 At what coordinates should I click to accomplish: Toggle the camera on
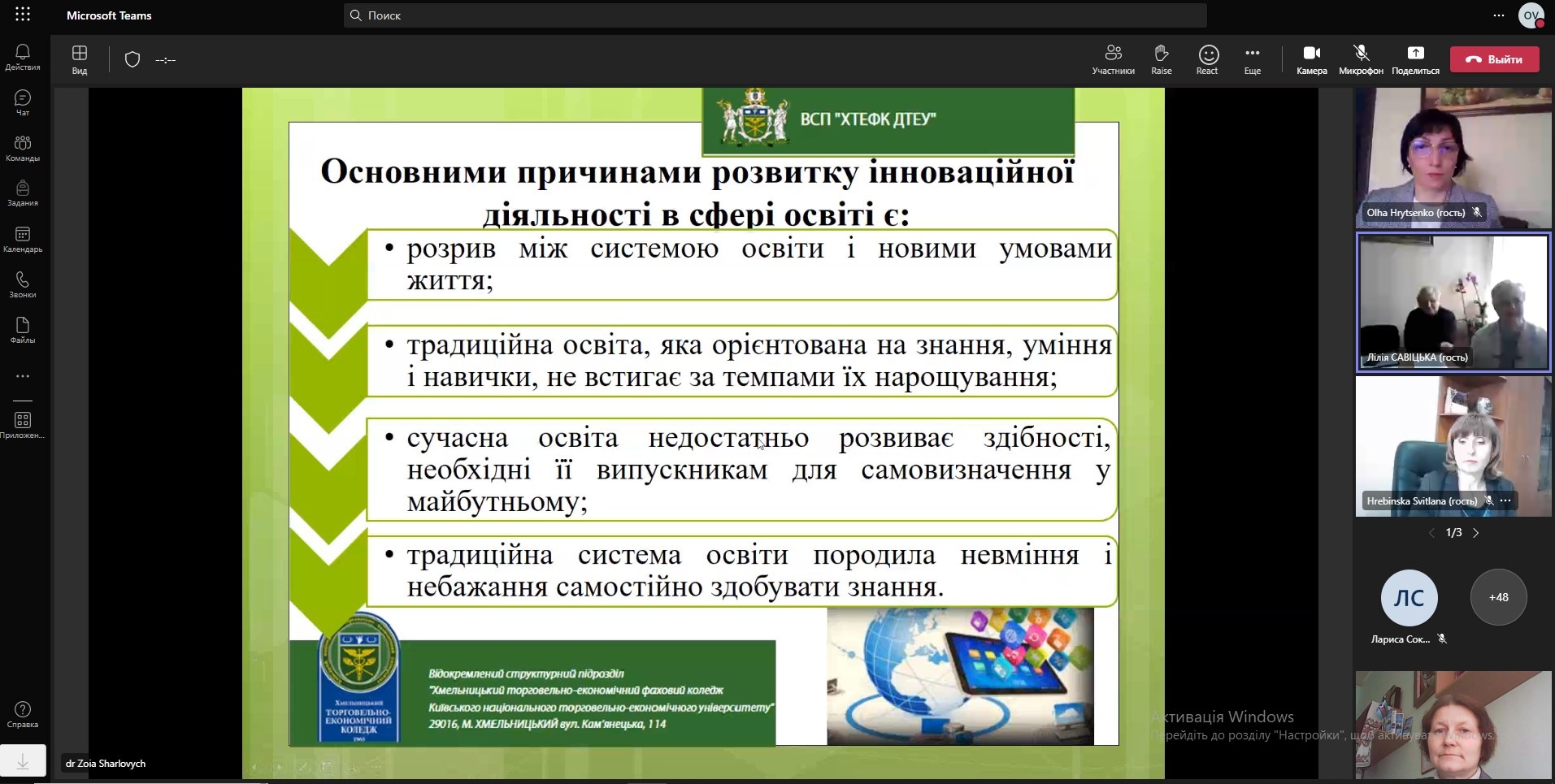(1311, 59)
